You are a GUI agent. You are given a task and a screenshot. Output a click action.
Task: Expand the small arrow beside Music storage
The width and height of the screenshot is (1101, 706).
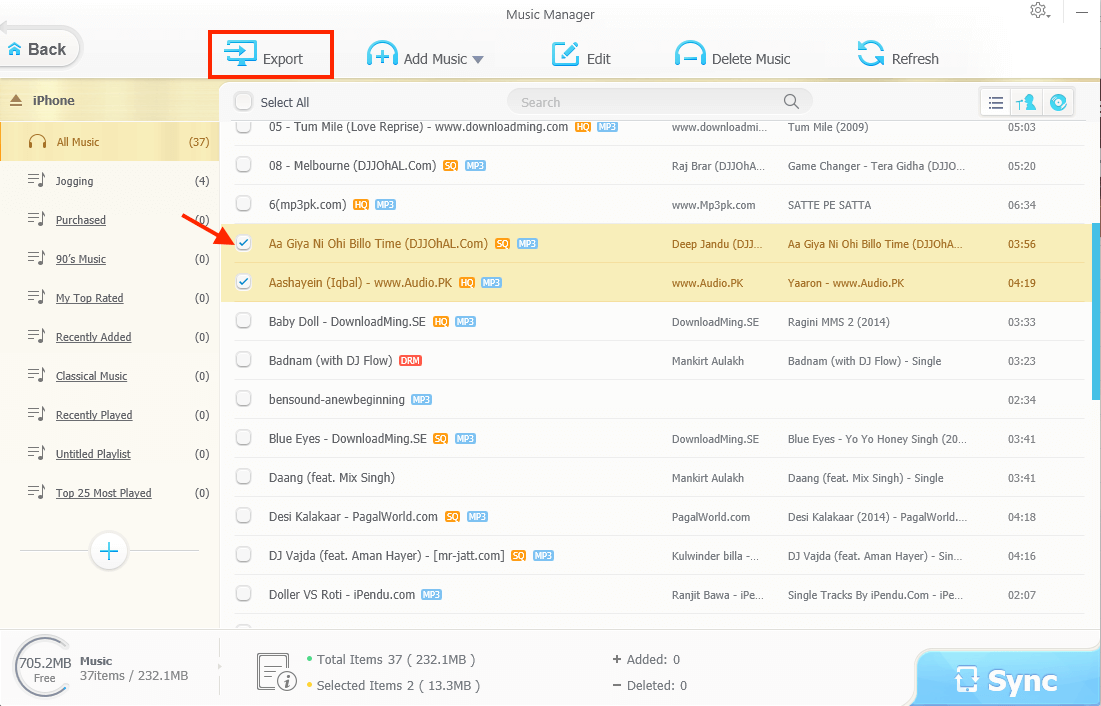220,666
